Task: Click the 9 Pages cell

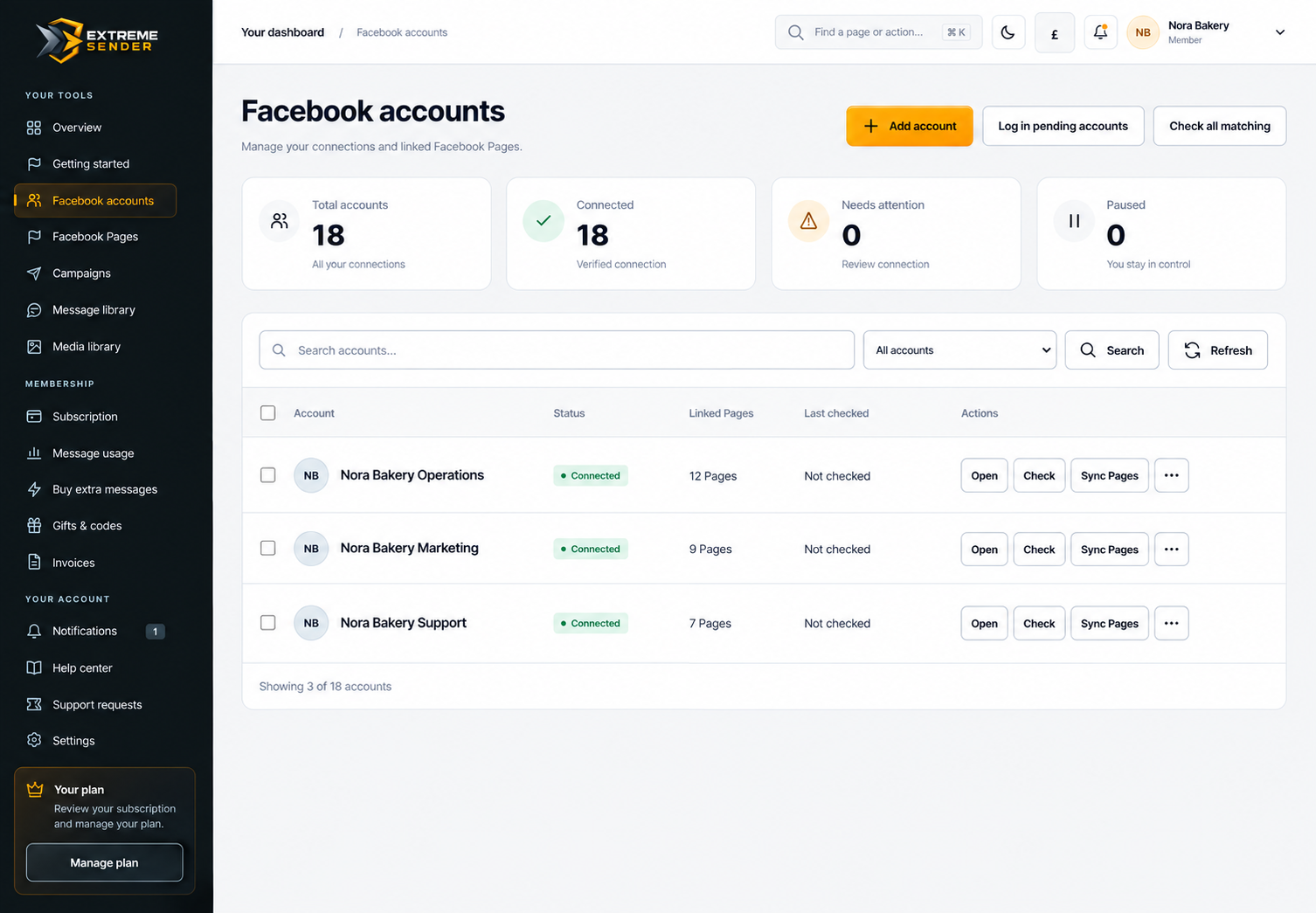Action: point(710,550)
